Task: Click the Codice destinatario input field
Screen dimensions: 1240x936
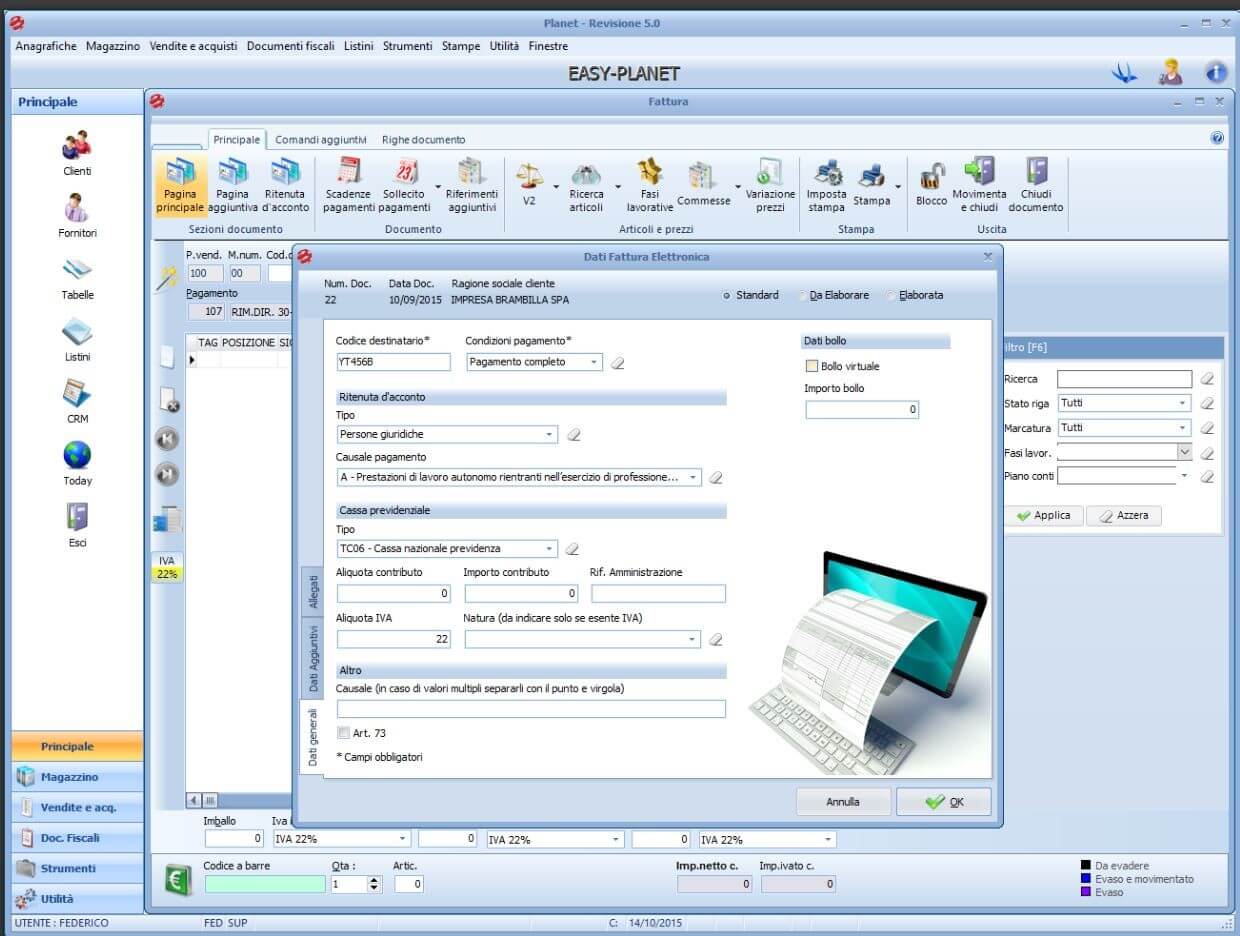Action: tap(393, 362)
